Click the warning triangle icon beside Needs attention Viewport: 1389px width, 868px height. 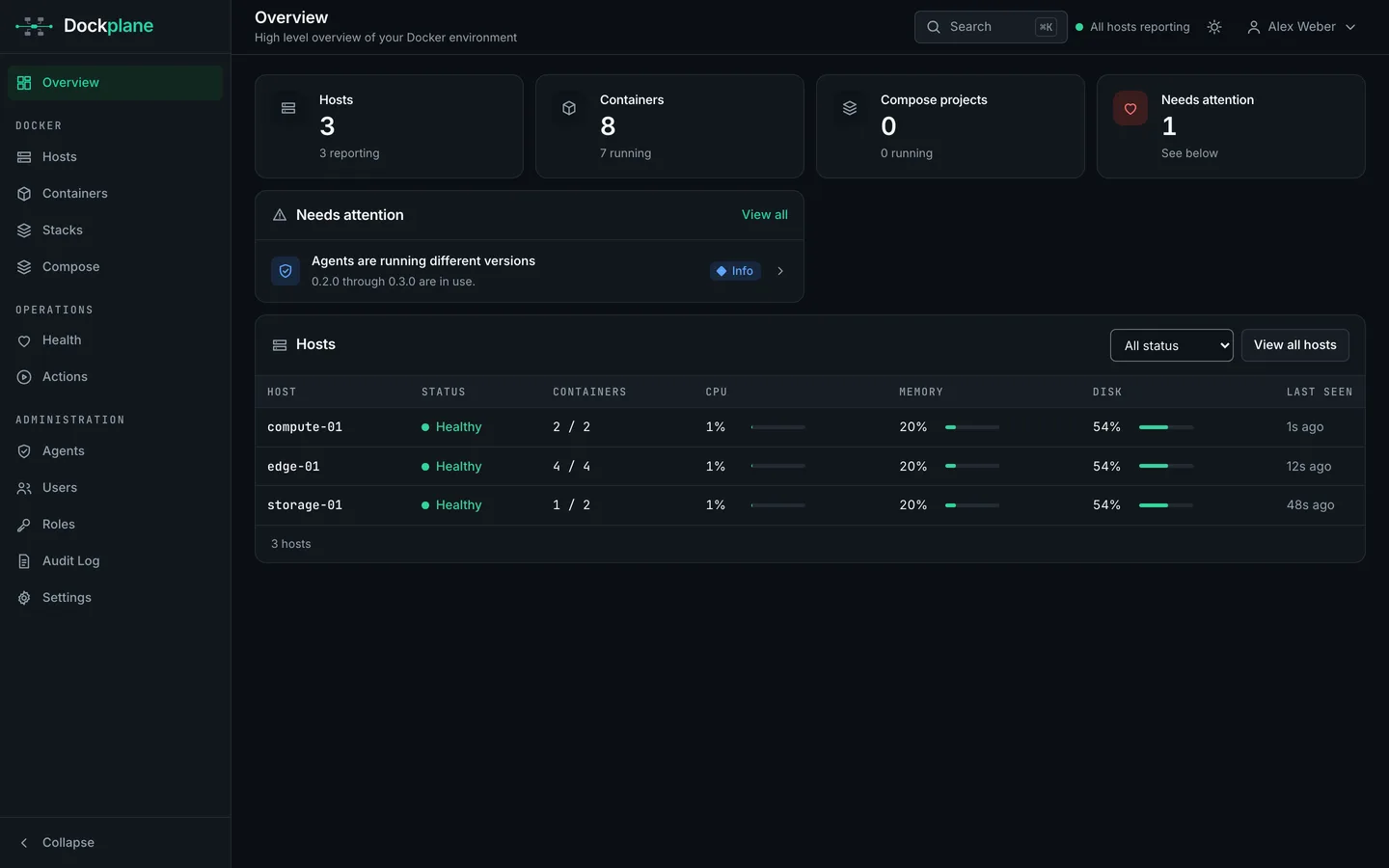click(280, 215)
